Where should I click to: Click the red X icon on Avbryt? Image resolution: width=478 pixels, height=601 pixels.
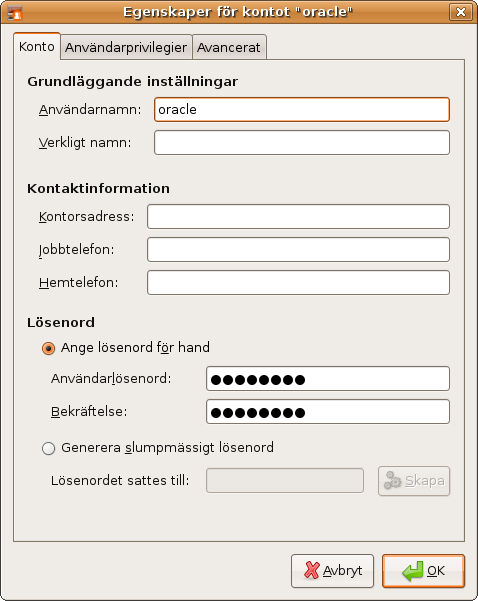pos(312,570)
